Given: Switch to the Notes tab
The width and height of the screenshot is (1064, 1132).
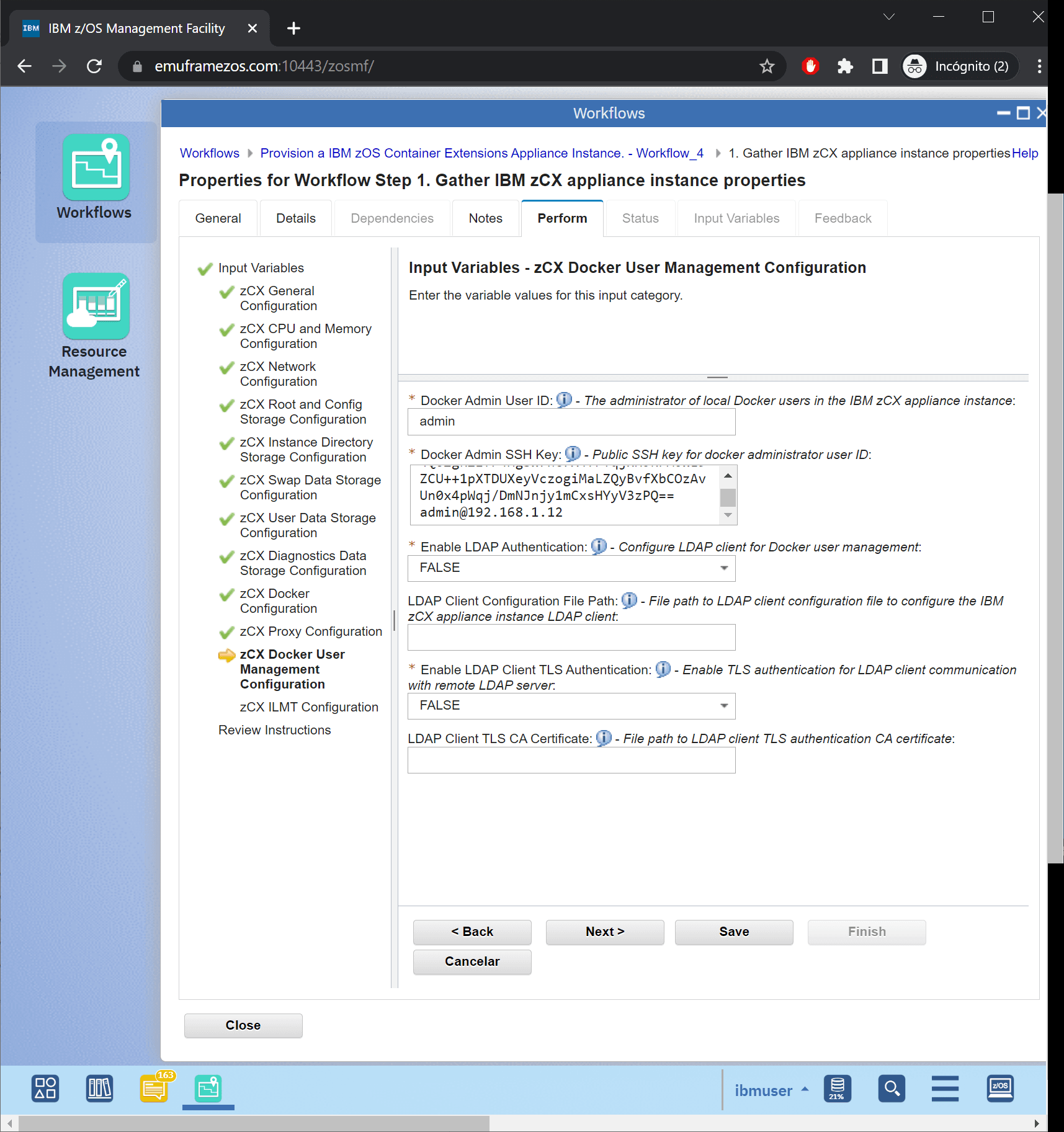Looking at the screenshot, I should click(x=485, y=218).
